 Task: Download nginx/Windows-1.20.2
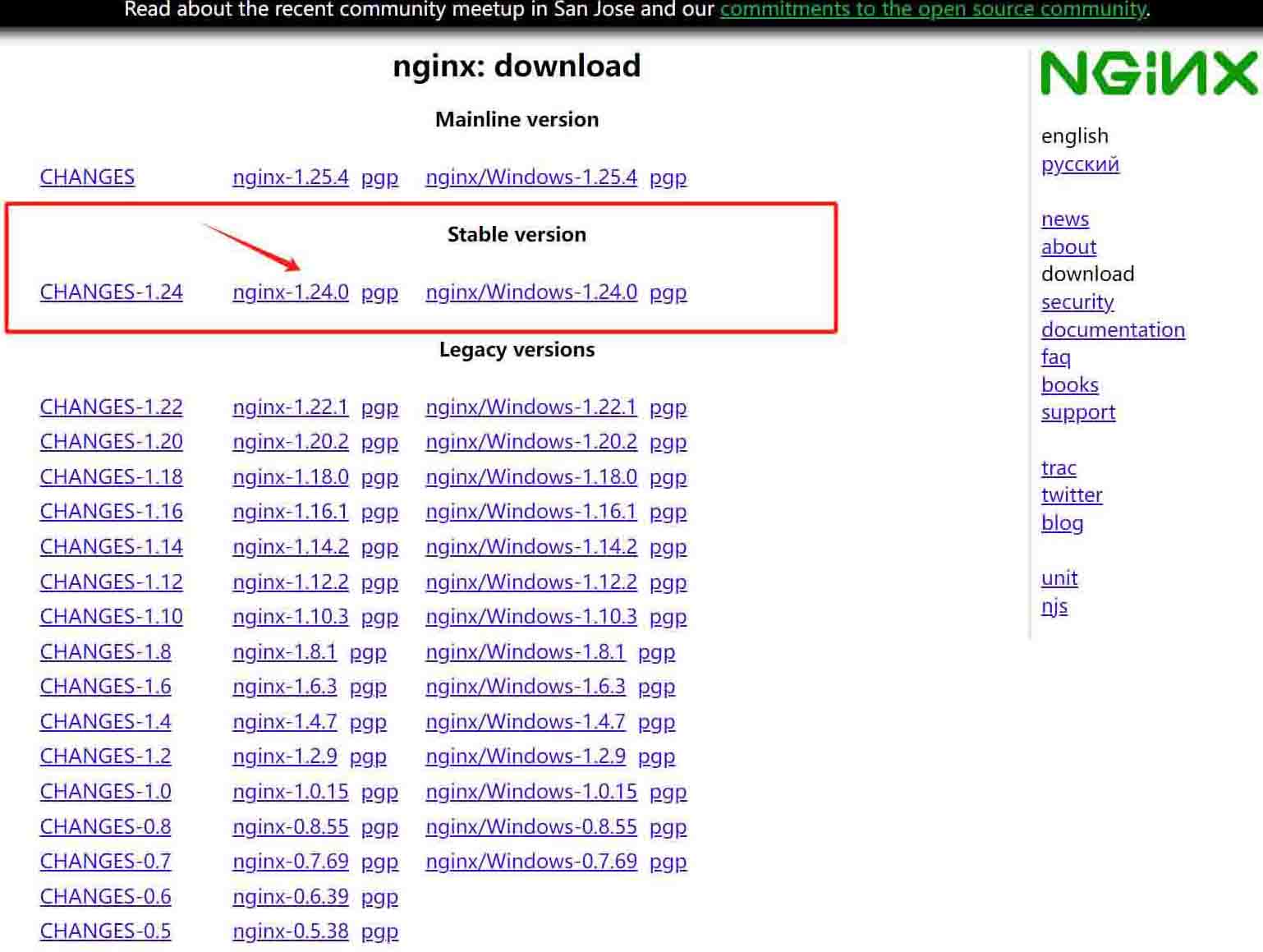[531, 442]
